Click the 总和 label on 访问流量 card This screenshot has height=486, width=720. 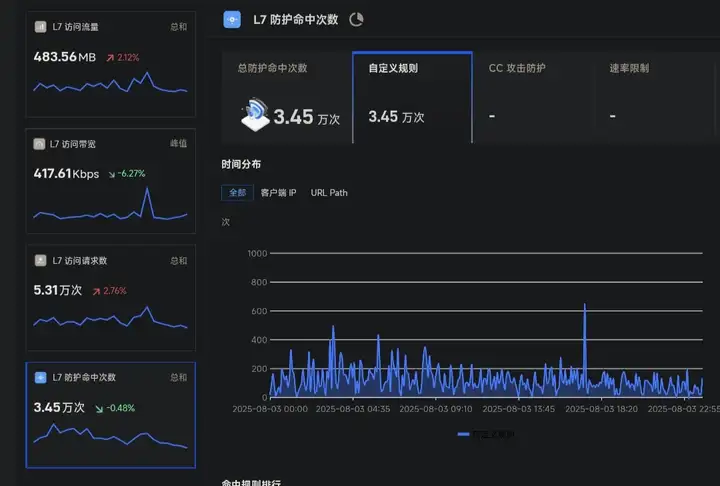click(x=179, y=27)
